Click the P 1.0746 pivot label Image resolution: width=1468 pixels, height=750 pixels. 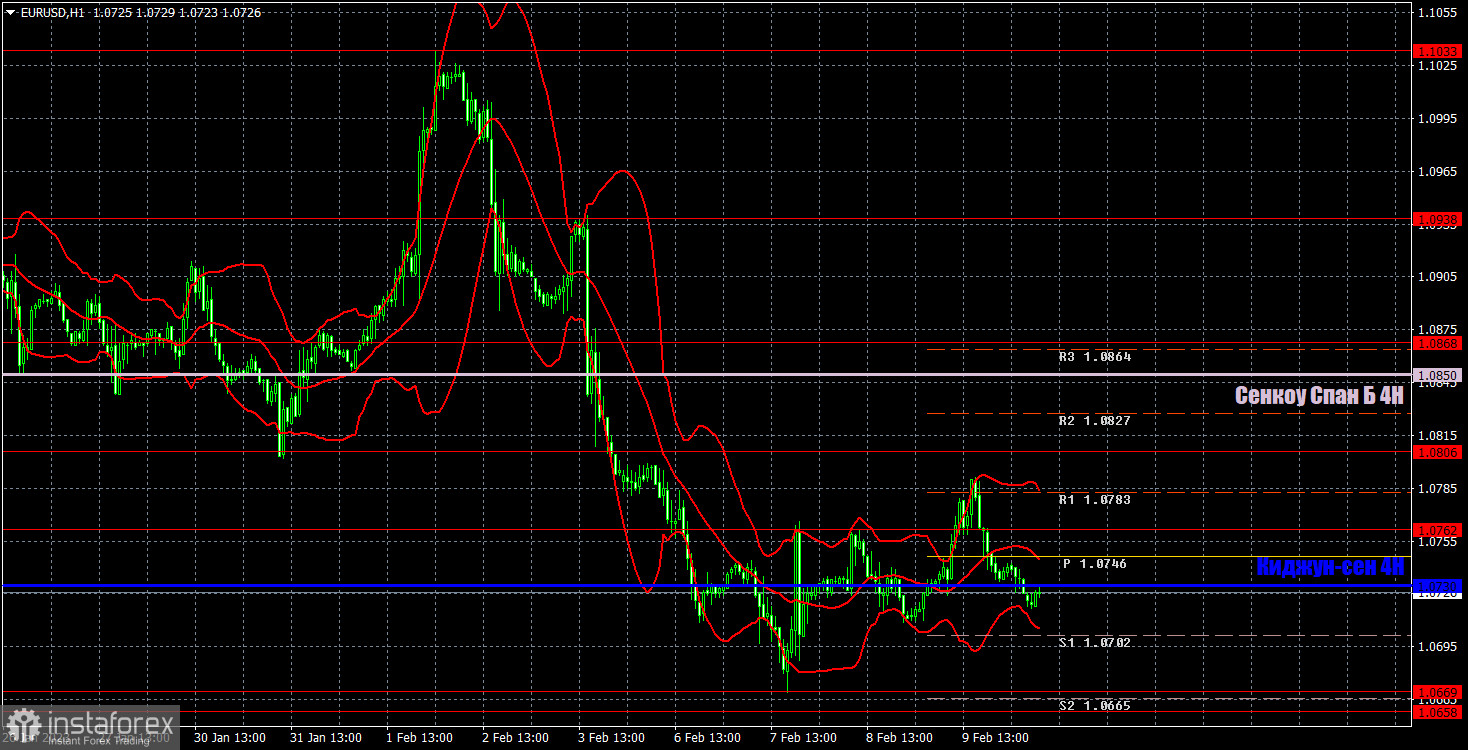1095,564
